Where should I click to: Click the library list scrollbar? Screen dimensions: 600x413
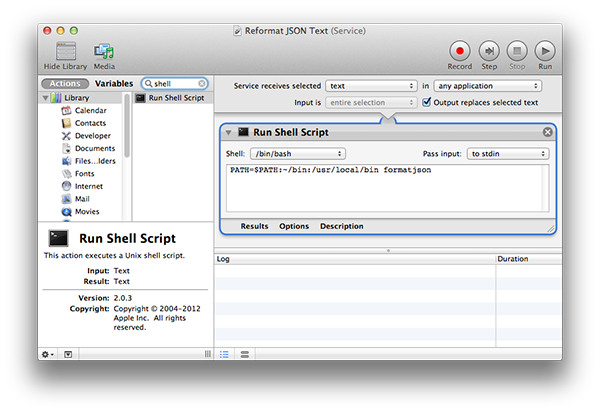click(x=127, y=126)
